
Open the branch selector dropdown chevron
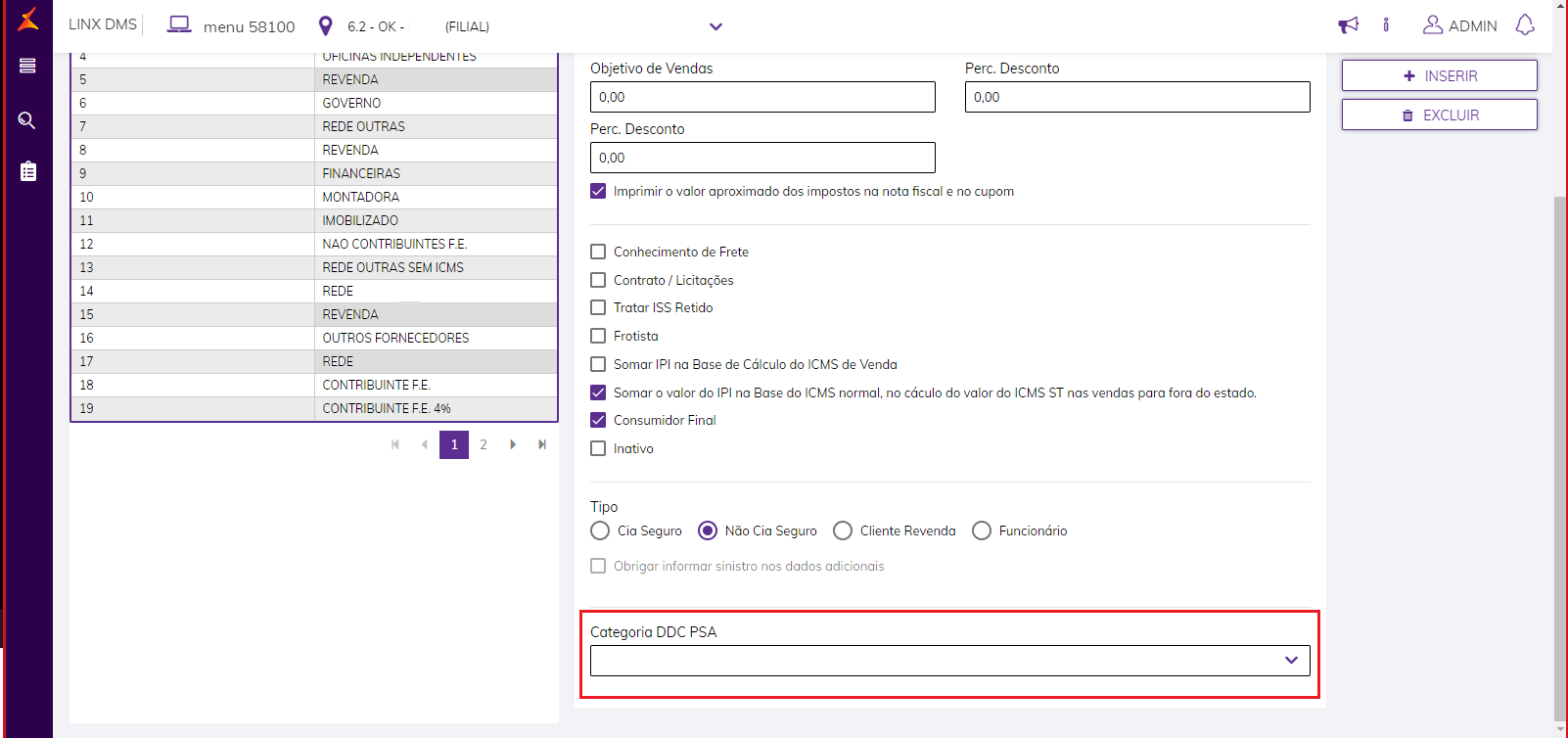[715, 26]
